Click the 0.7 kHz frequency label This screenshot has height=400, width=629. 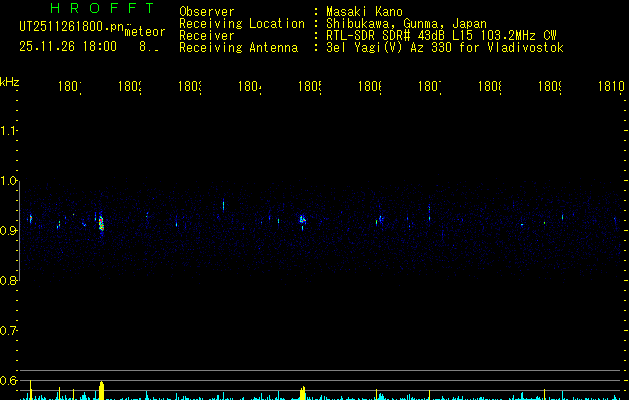click(x=9, y=331)
